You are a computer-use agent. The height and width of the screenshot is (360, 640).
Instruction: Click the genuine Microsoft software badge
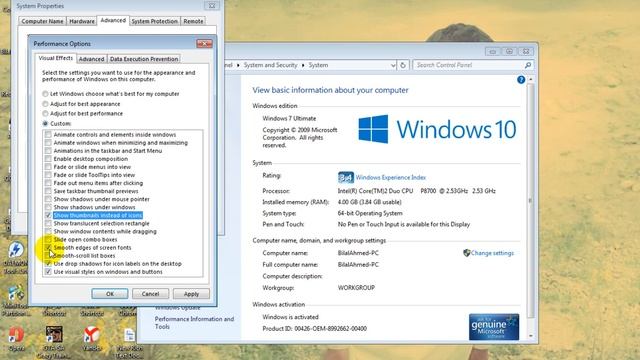tap(494, 327)
